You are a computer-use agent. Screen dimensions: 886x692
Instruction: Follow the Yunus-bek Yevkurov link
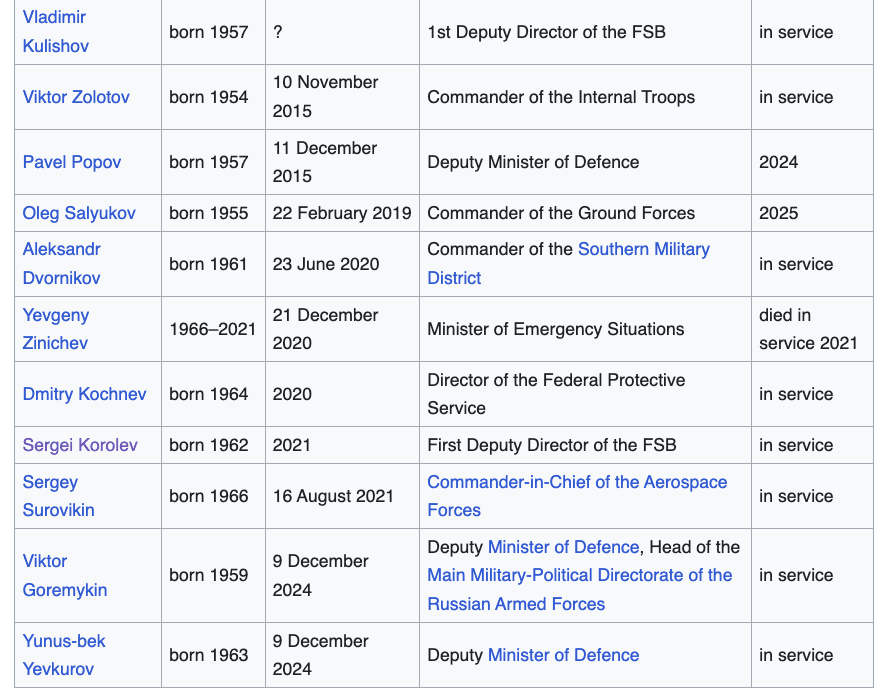(64, 655)
